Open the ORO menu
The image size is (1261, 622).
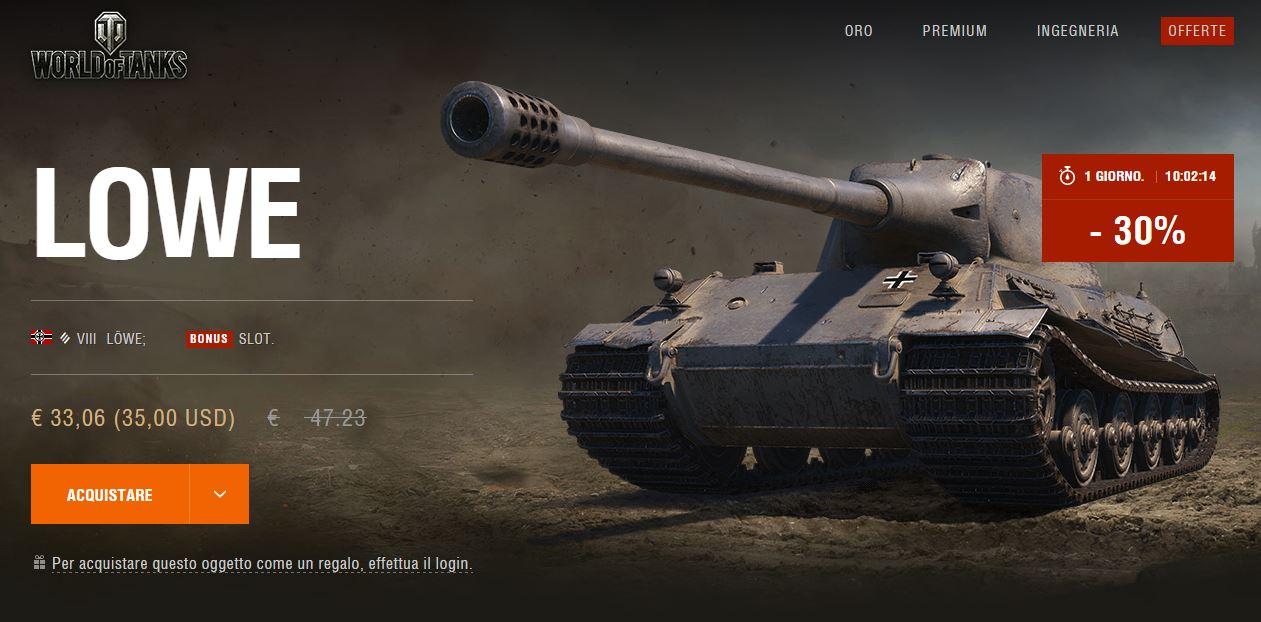coord(858,31)
